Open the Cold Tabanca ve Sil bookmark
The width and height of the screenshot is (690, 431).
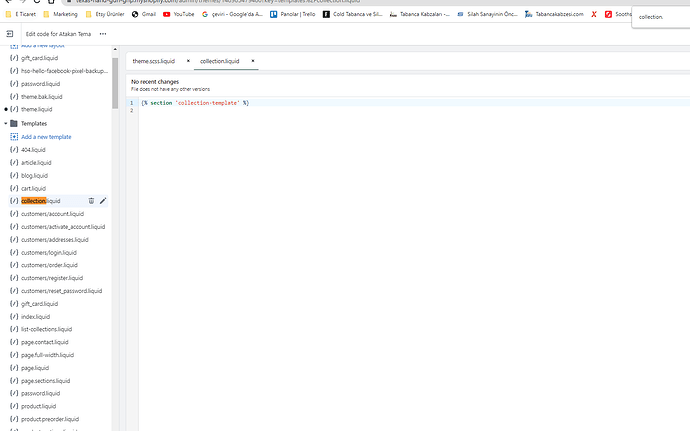click(x=353, y=14)
